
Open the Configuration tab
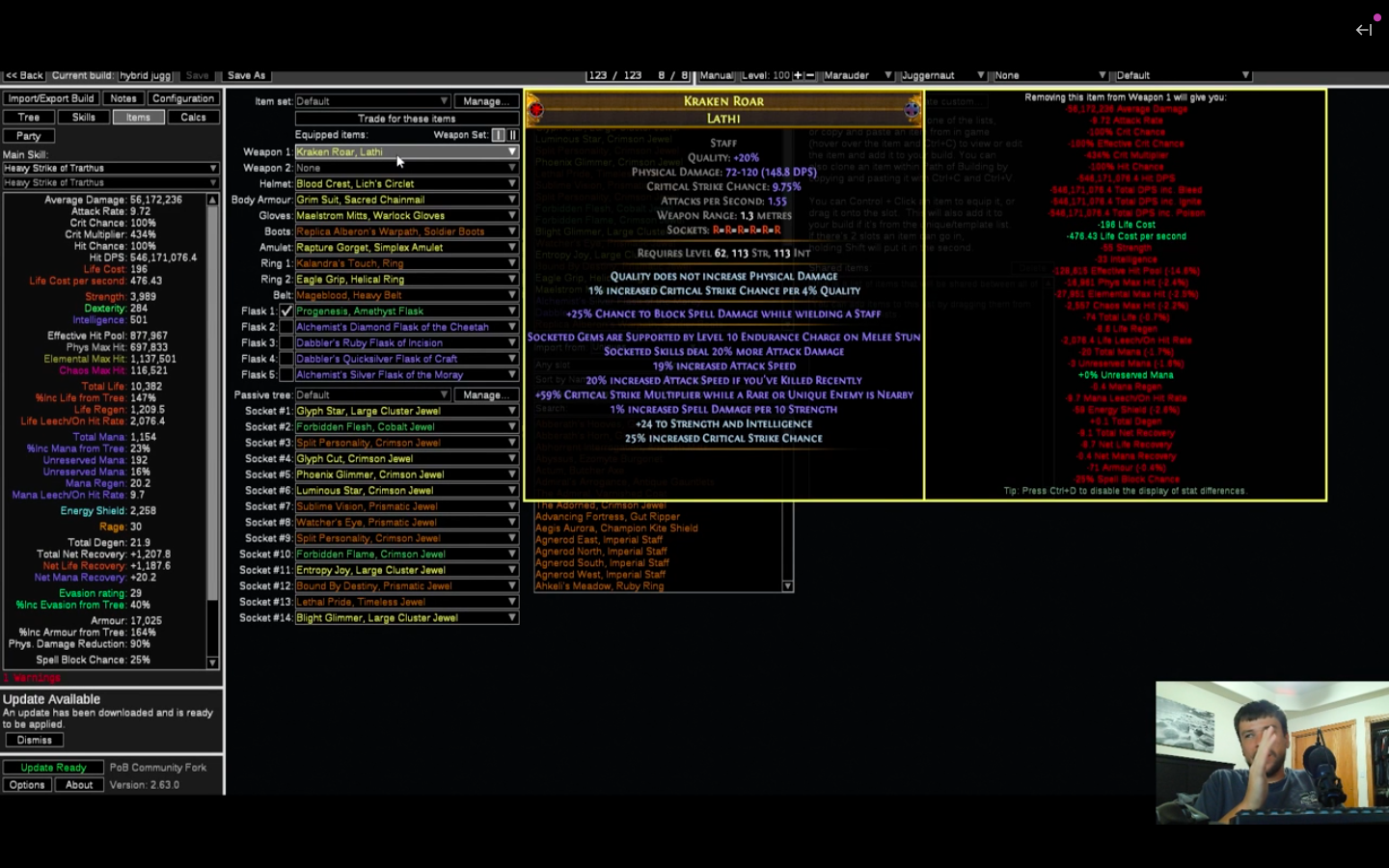[x=183, y=98]
